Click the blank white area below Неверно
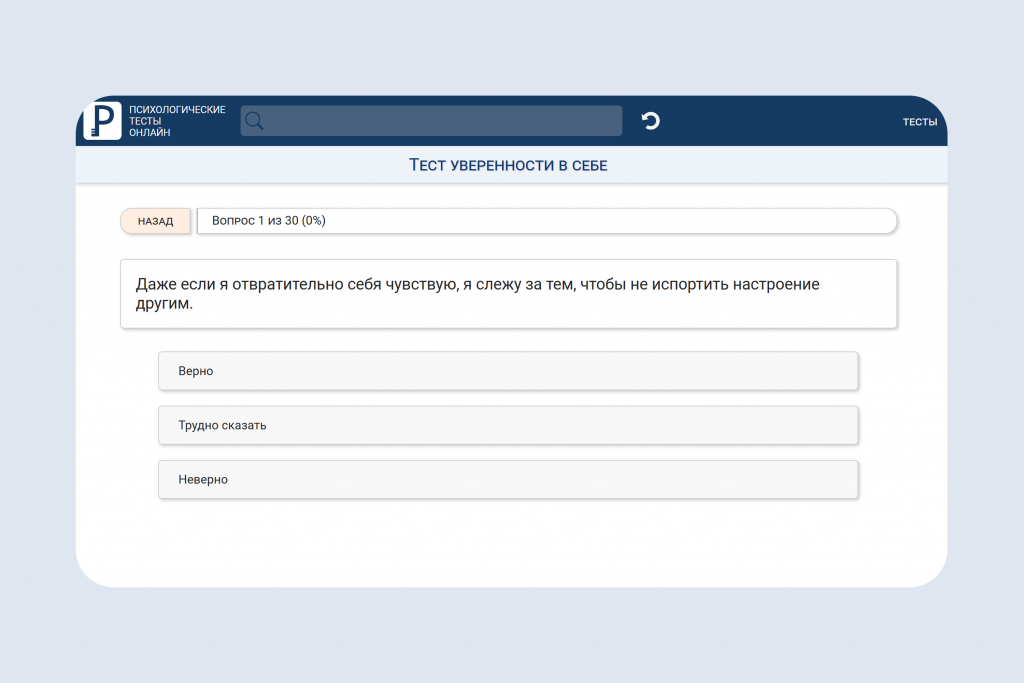The height and width of the screenshot is (683, 1024). [x=508, y=542]
